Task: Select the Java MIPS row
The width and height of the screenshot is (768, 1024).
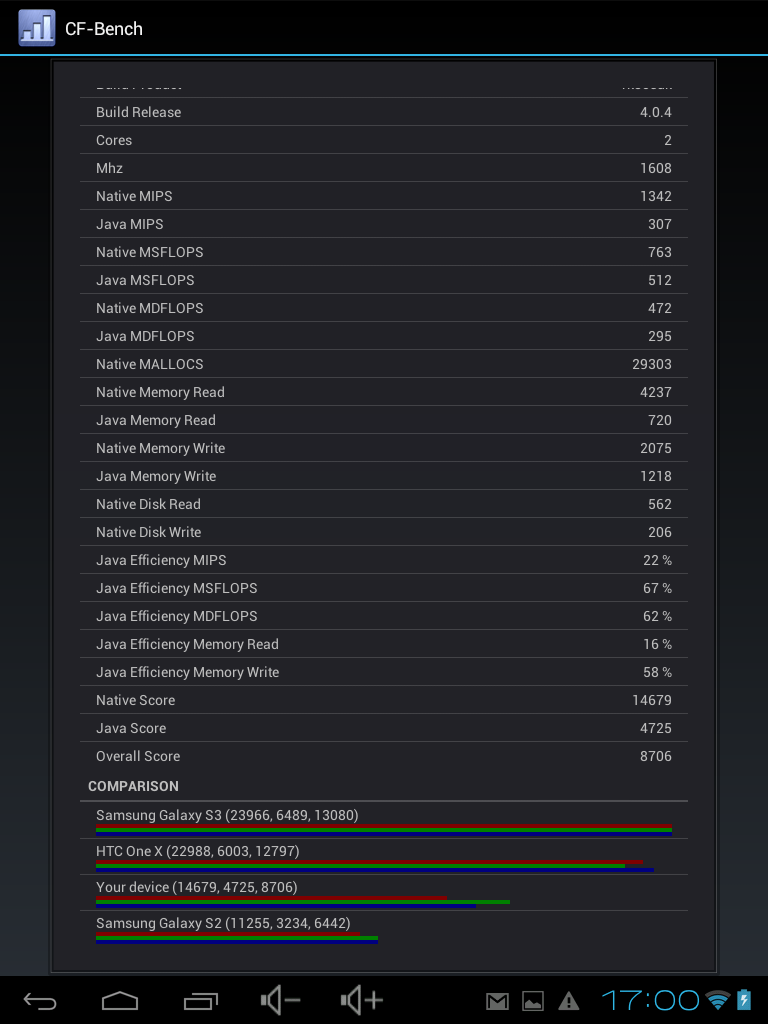Action: tap(384, 225)
